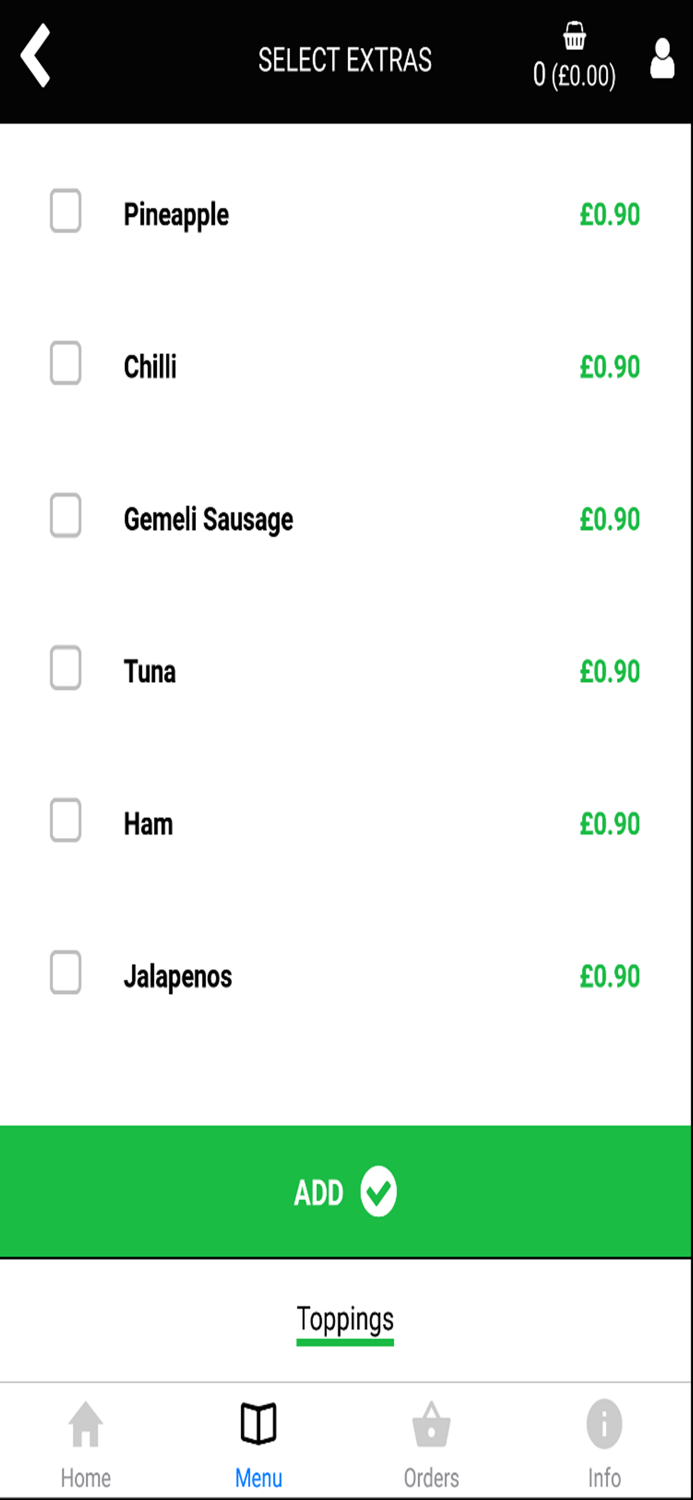Select the Home icon in bottom navigation

click(86, 1423)
